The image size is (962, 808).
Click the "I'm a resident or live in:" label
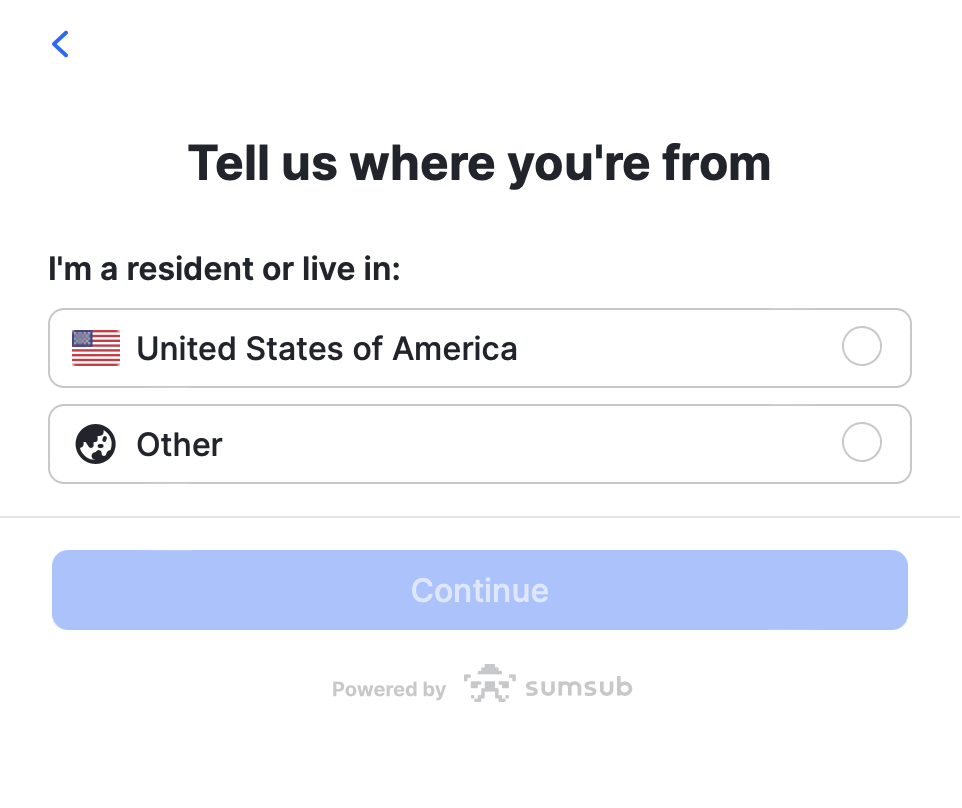224,269
